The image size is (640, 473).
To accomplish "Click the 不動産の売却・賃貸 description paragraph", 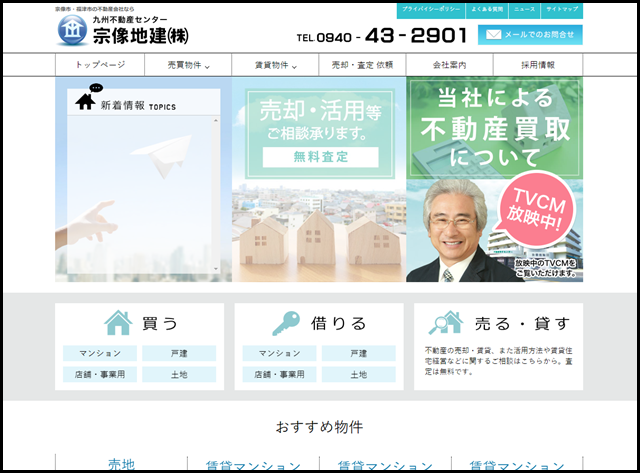I will tap(498, 361).
